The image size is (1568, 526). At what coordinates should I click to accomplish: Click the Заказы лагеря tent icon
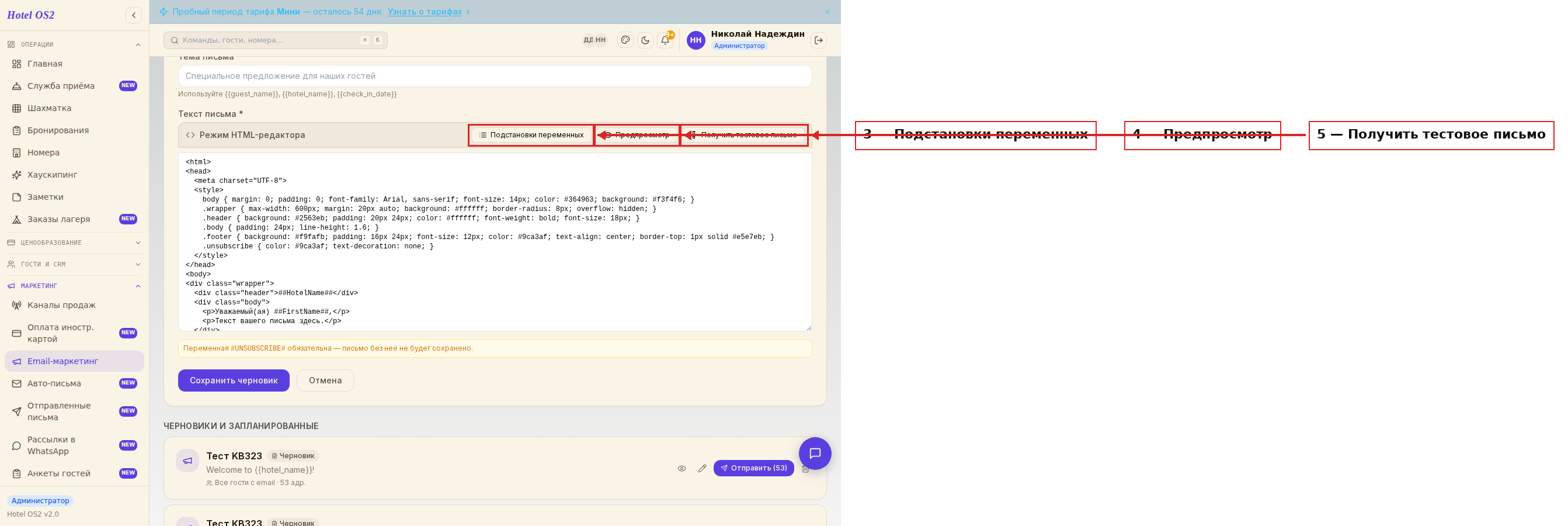[16, 219]
